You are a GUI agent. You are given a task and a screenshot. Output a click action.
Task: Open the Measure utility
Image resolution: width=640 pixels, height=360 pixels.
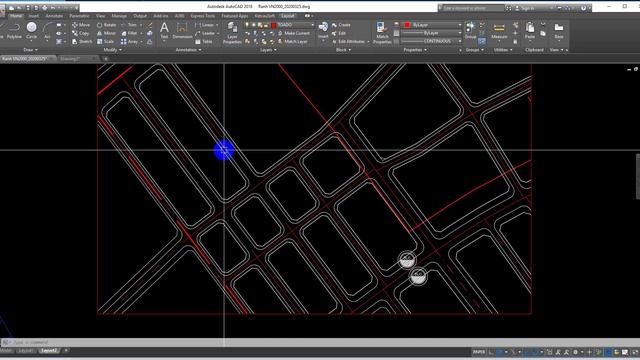[x=499, y=31]
